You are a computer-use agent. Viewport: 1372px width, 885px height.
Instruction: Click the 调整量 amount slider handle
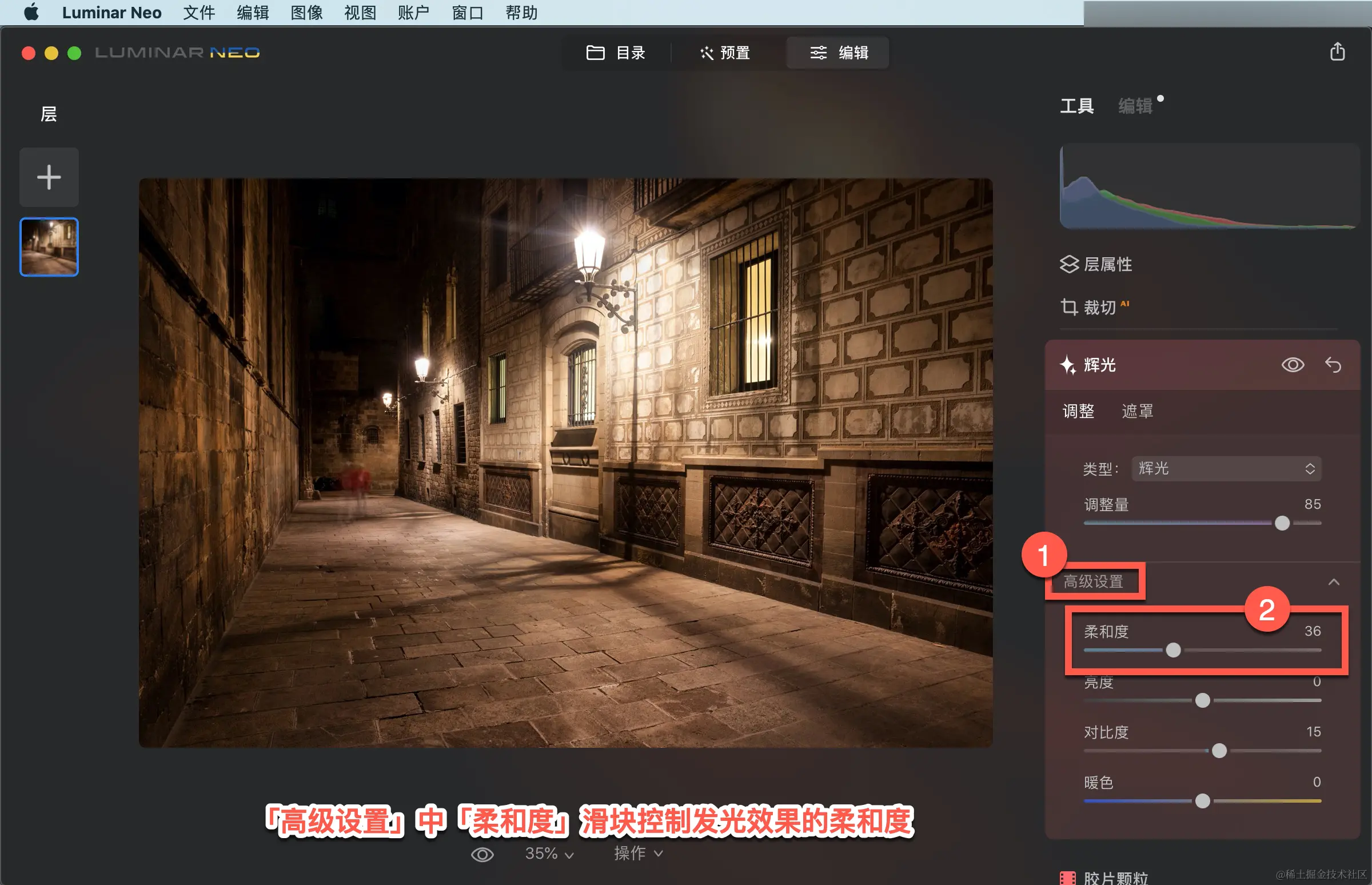(1282, 523)
